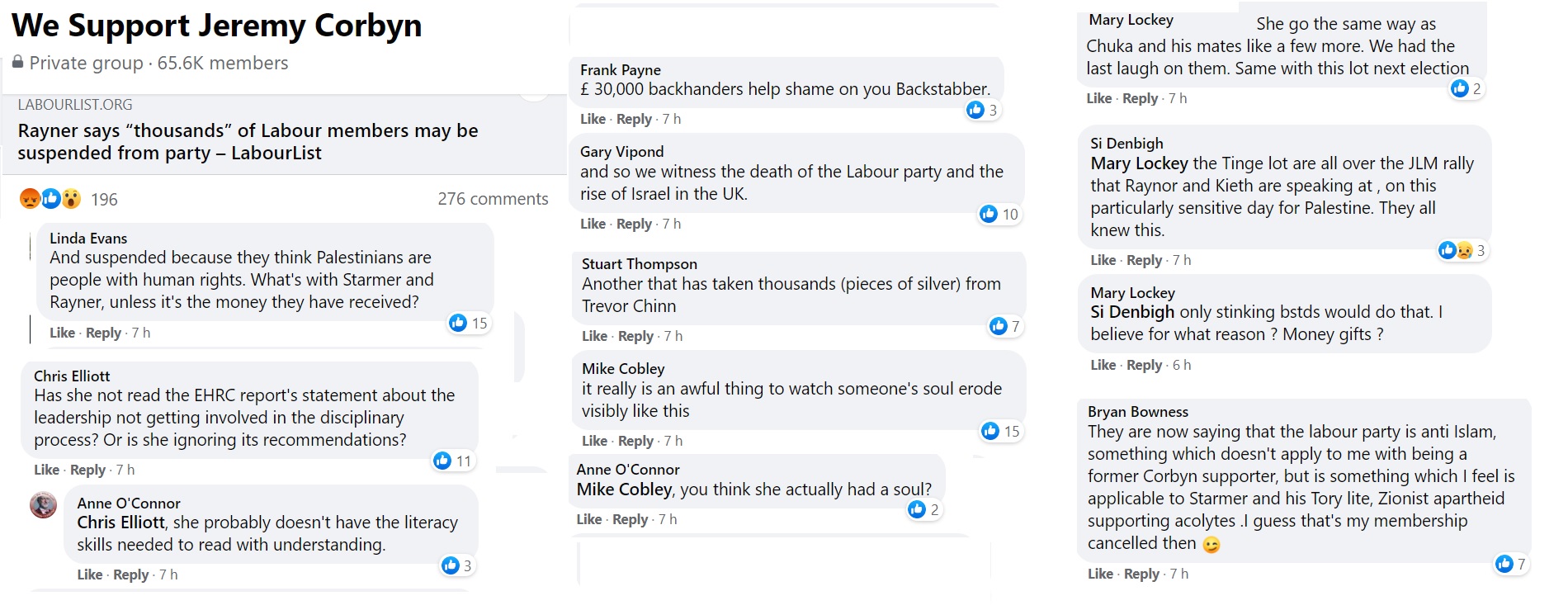Reply to Gary Vipond's comment
1568x610 pixels.
click(x=634, y=224)
